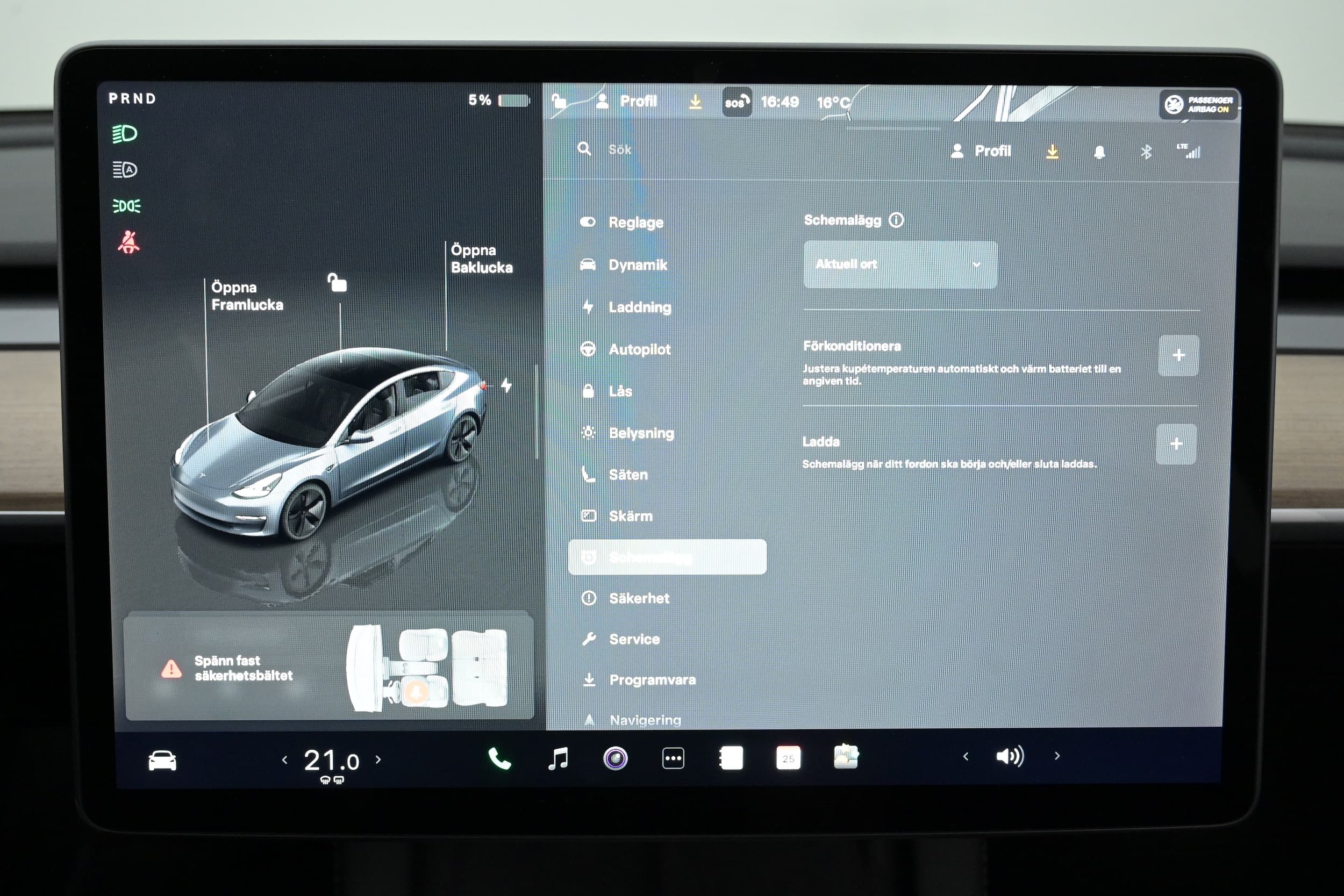
Task: Tap the parking lights indicator icon
Action: coord(126,206)
